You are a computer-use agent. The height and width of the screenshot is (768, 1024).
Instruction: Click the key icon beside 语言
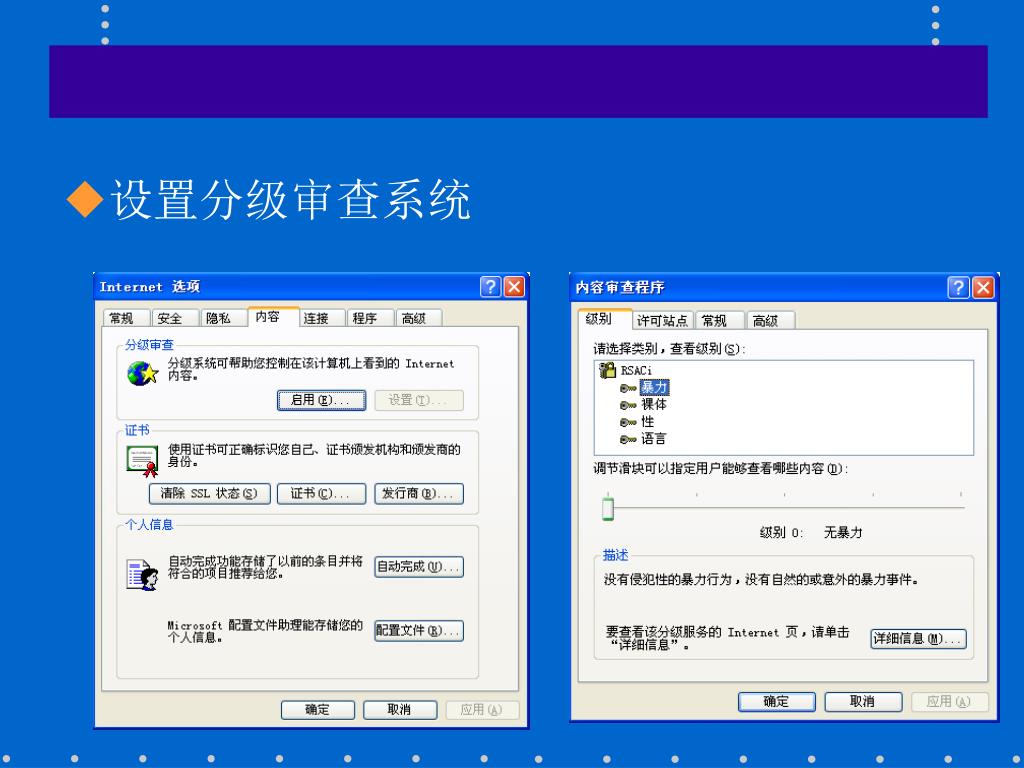pos(628,439)
